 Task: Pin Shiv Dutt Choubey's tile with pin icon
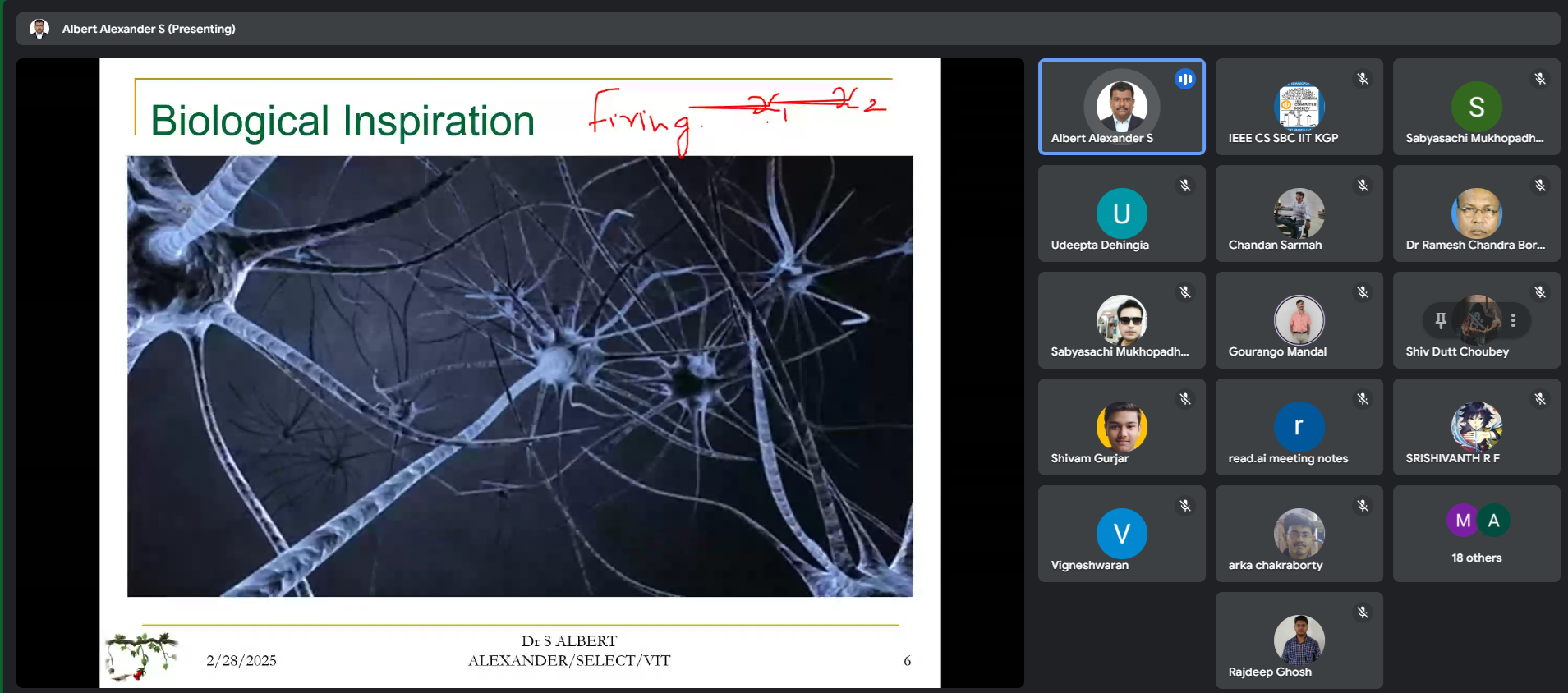1440,320
